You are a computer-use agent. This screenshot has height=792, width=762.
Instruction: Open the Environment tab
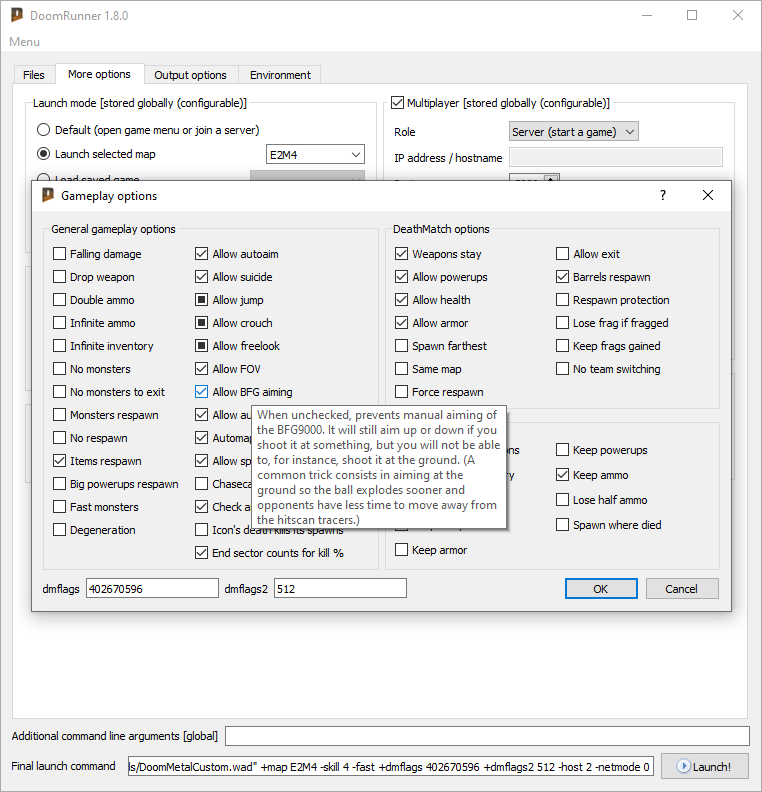click(280, 75)
